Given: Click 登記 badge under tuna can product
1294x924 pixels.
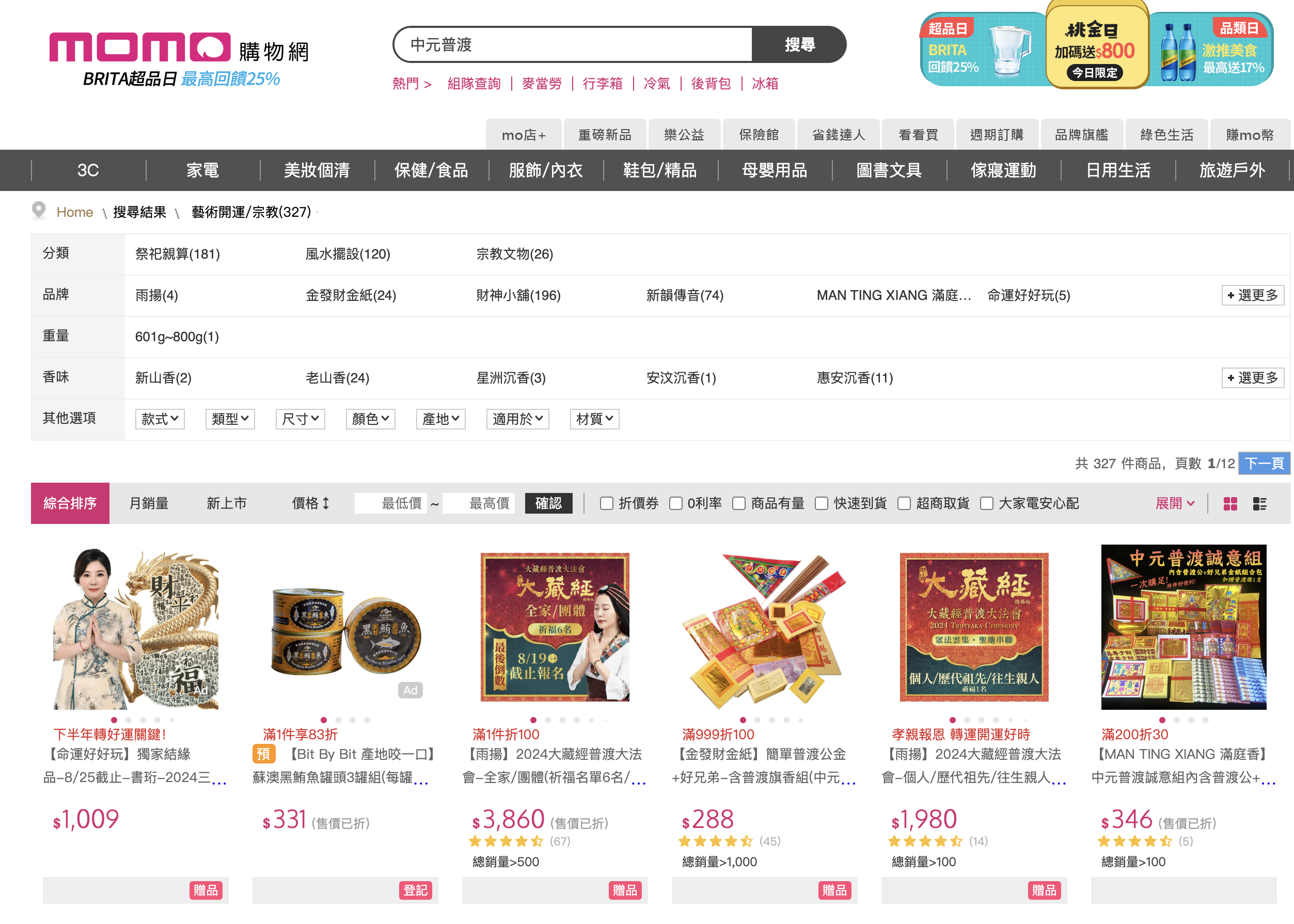Looking at the screenshot, I should pyautogui.click(x=415, y=890).
